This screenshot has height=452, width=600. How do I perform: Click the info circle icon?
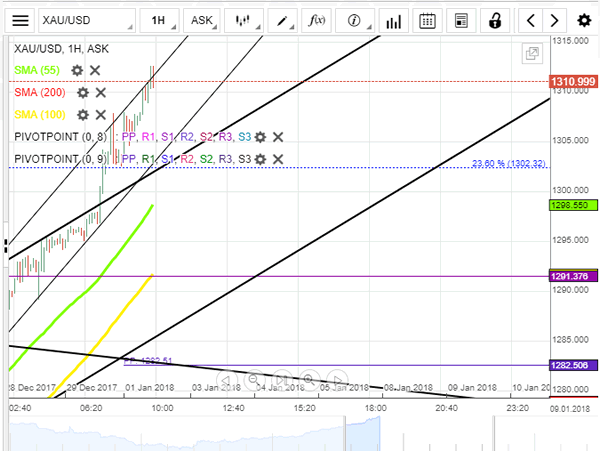(x=354, y=19)
